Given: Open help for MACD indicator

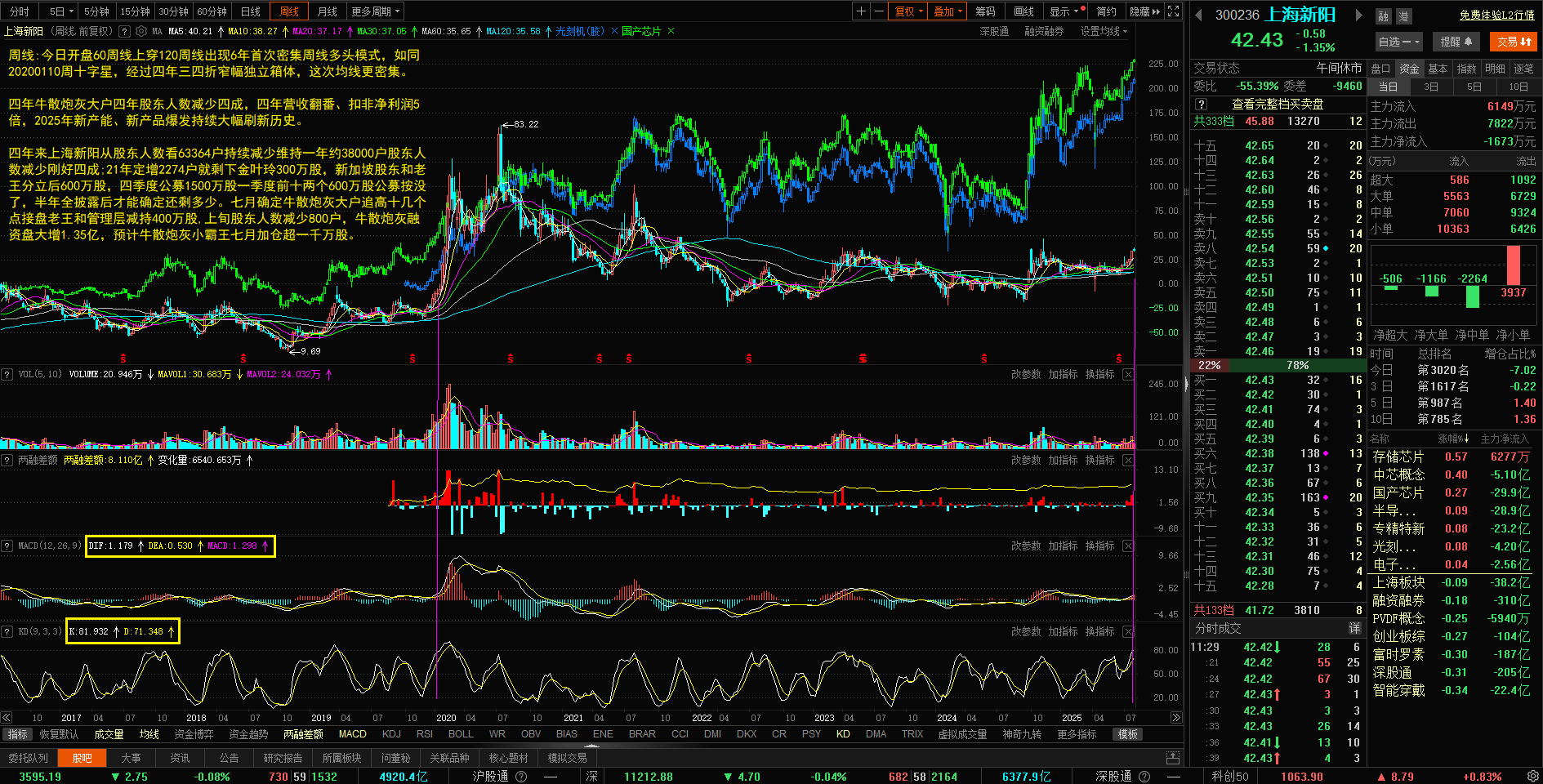Looking at the screenshot, I should [7, 546].
